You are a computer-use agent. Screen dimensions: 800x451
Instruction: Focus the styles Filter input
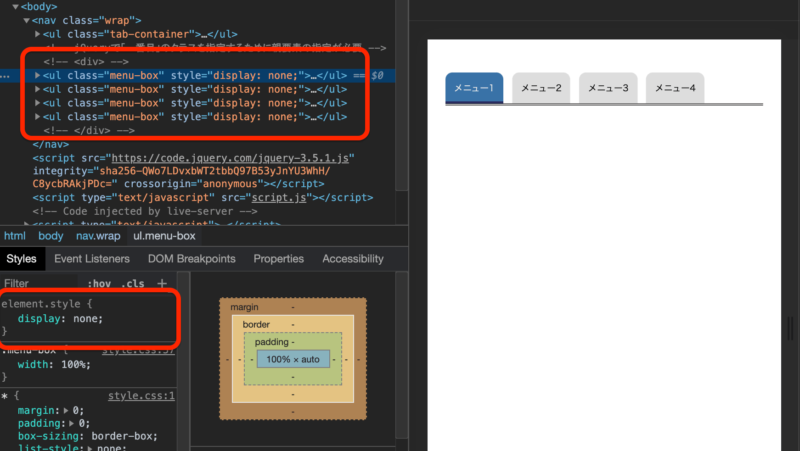coord(39,283)
